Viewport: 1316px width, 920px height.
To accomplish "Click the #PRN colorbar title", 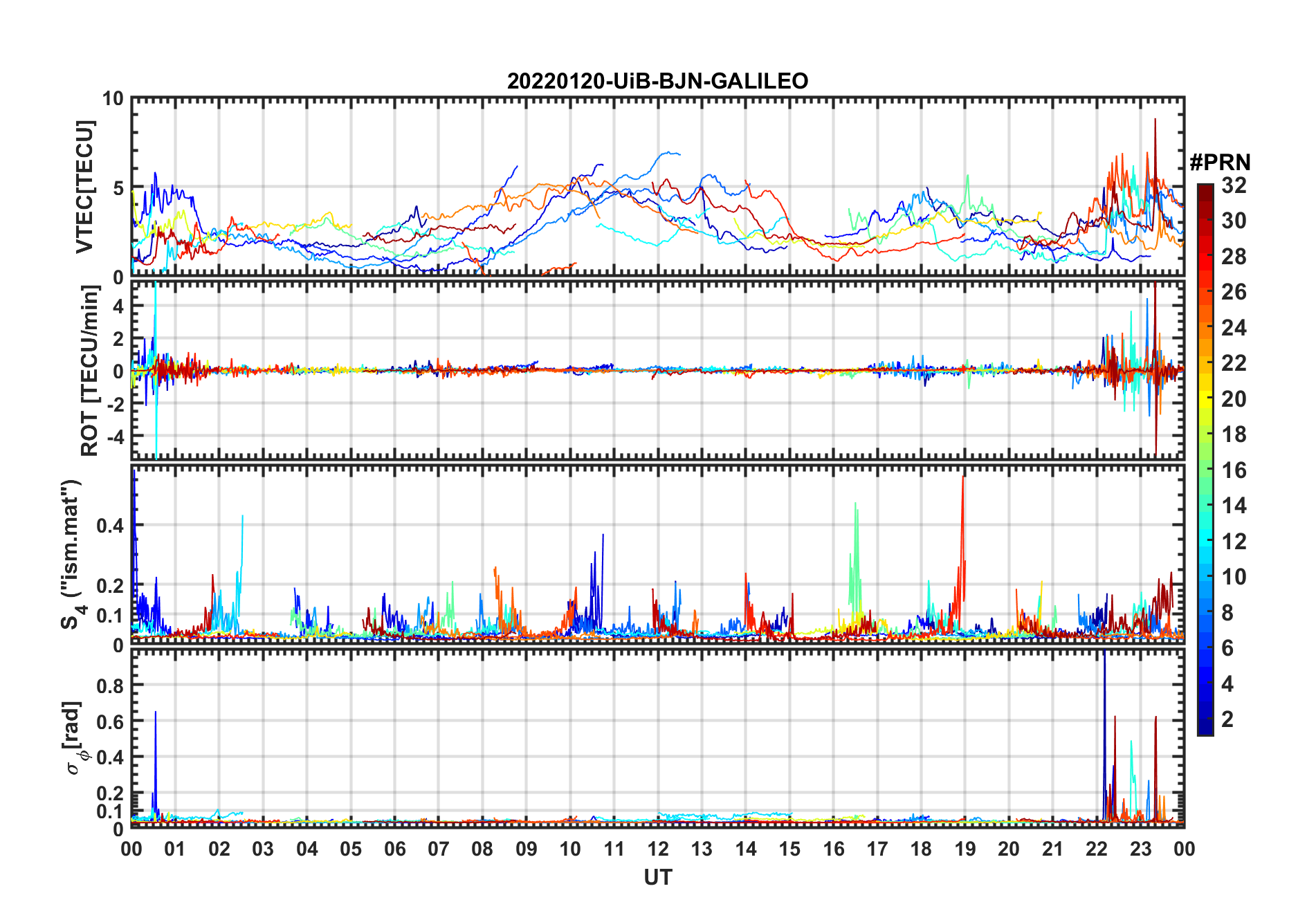I will click(1220, 163).
